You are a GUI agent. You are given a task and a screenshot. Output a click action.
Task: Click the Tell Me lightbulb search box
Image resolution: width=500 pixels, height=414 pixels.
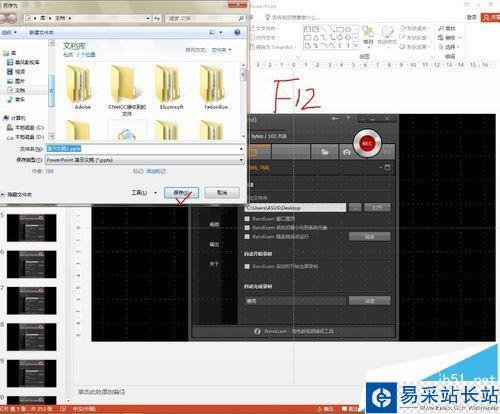(292, 17)
